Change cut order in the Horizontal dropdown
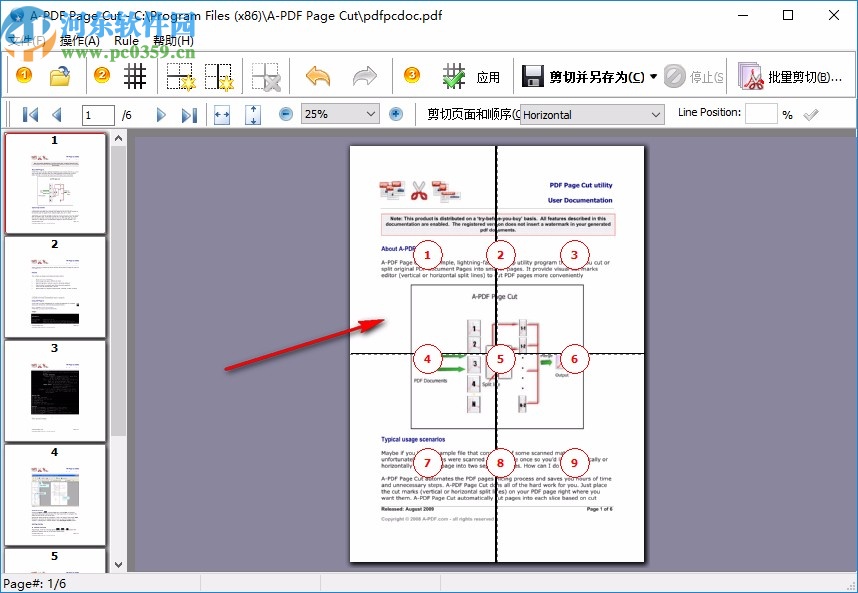Image resolution: width=858 pixels, height=593 pixels. pyautogui.click(x=591, y=114)
